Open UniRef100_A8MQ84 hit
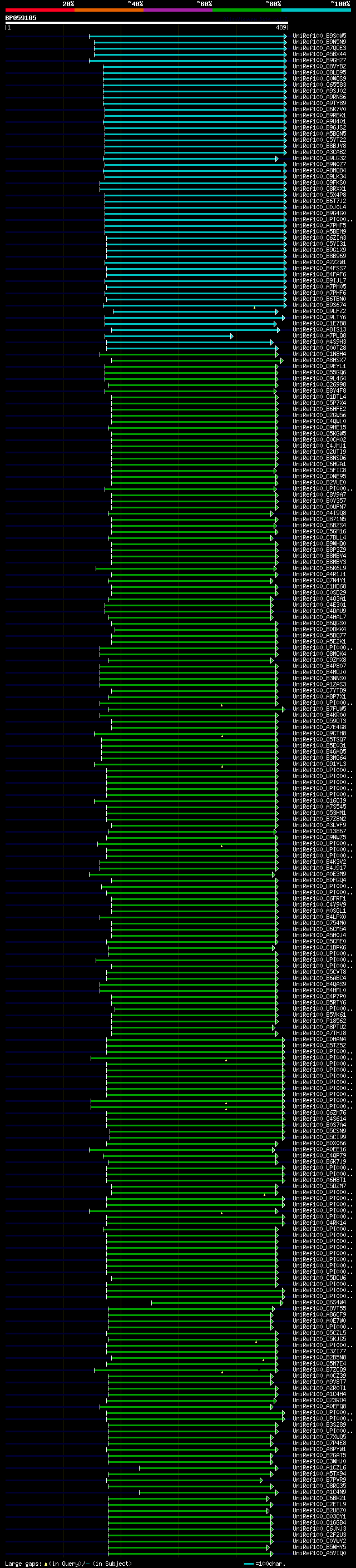 click(x=319, y=170)
